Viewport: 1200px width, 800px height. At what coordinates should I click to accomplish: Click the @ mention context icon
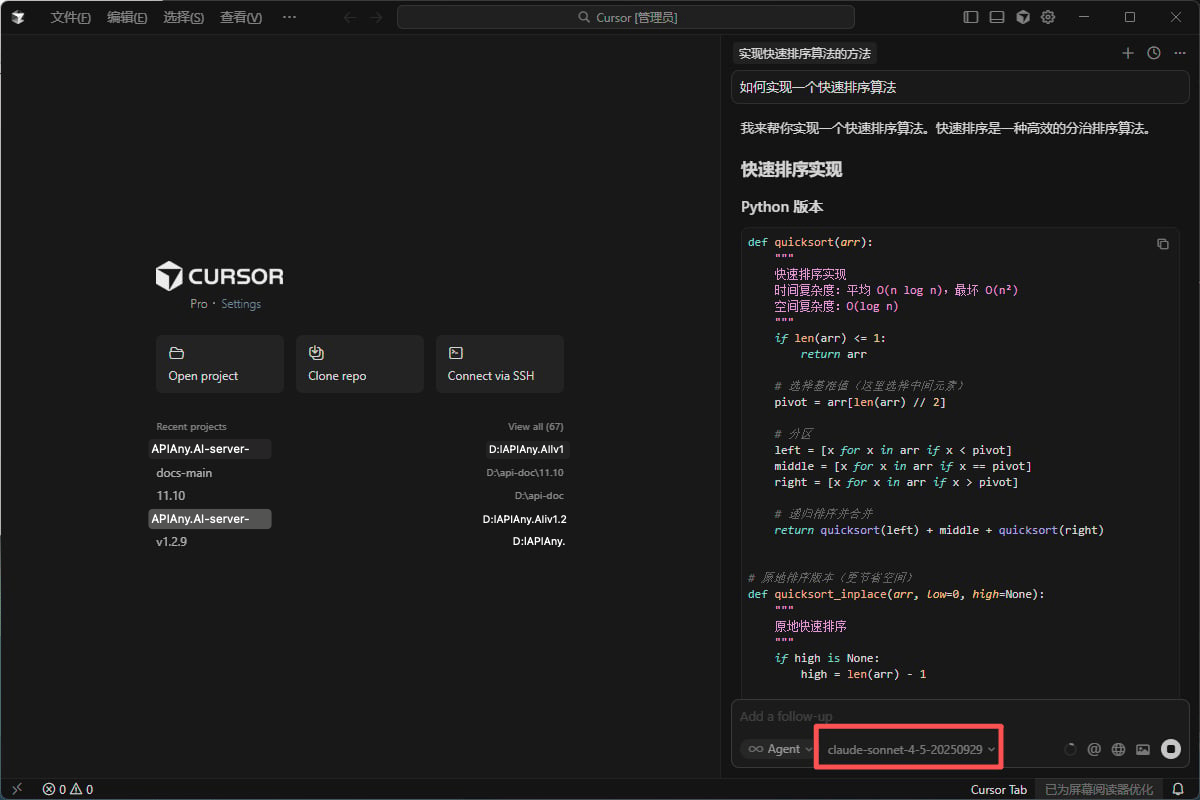coord(1094,749)
